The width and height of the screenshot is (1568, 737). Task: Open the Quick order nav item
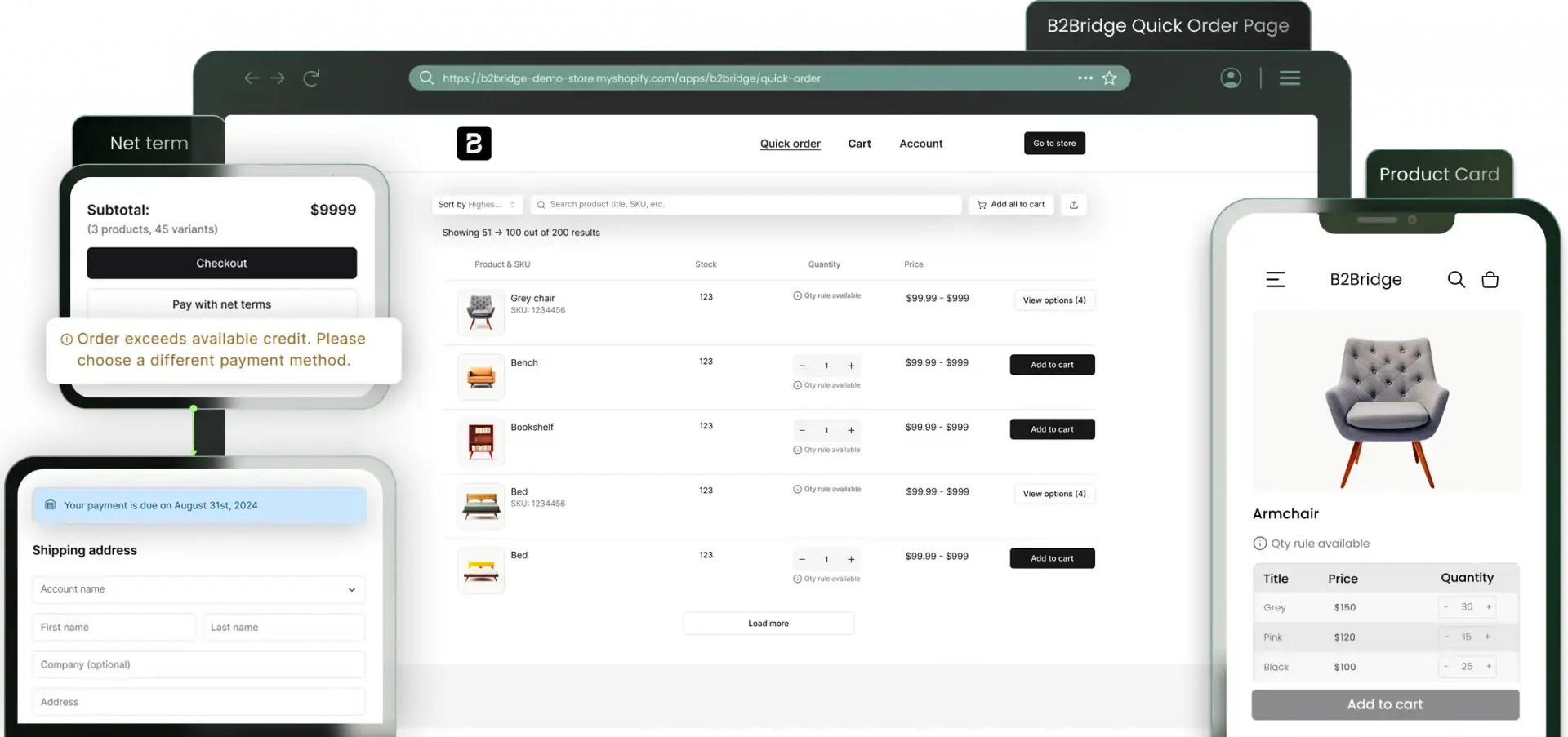[790, 144]
